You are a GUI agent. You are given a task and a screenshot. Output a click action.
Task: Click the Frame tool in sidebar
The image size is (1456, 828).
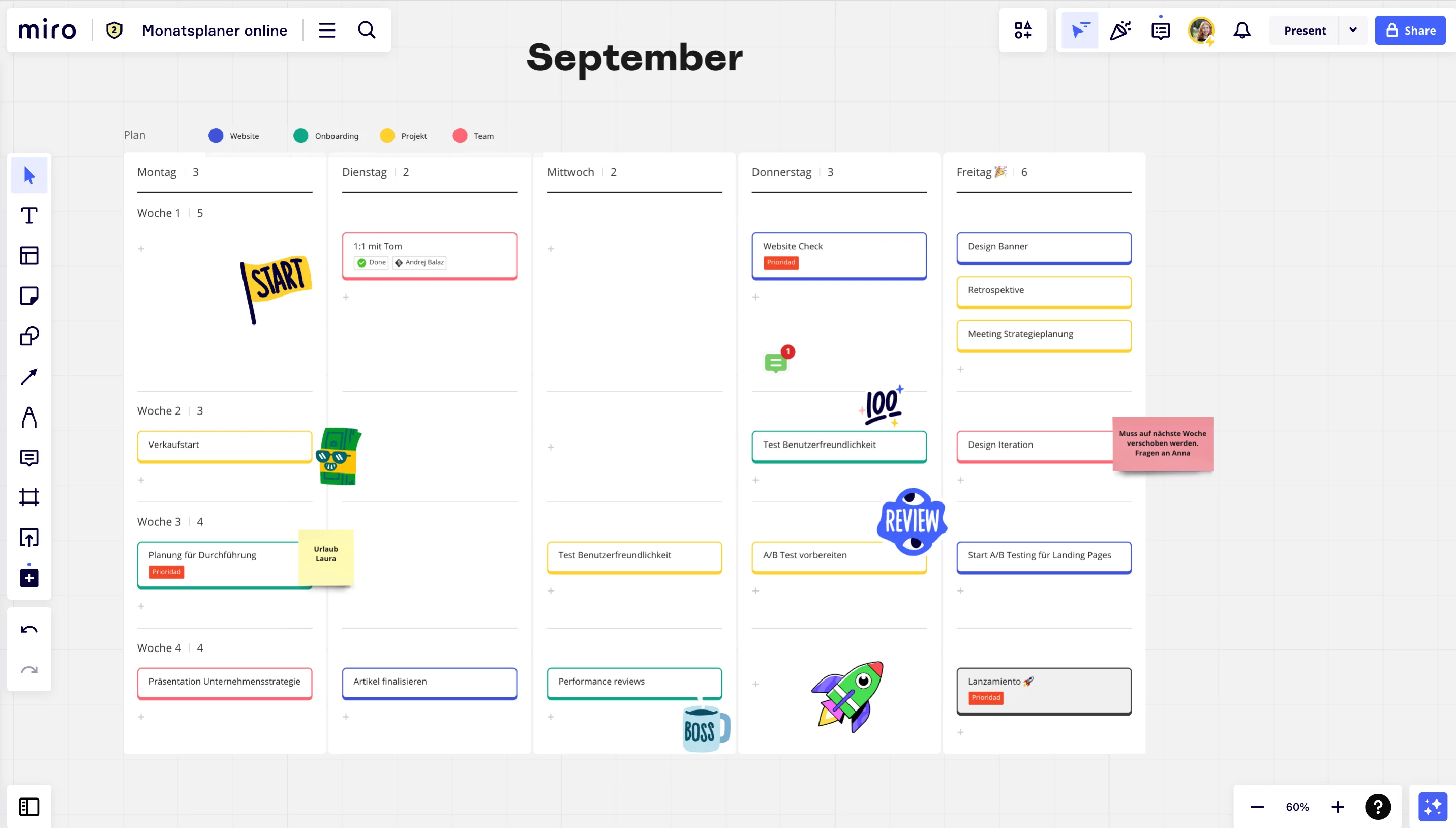[28, 498]
